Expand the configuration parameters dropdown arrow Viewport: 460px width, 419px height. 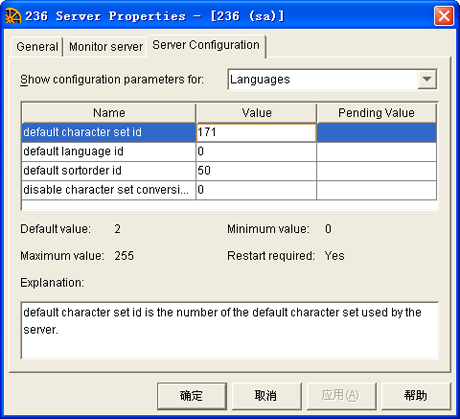pos(427,79)
